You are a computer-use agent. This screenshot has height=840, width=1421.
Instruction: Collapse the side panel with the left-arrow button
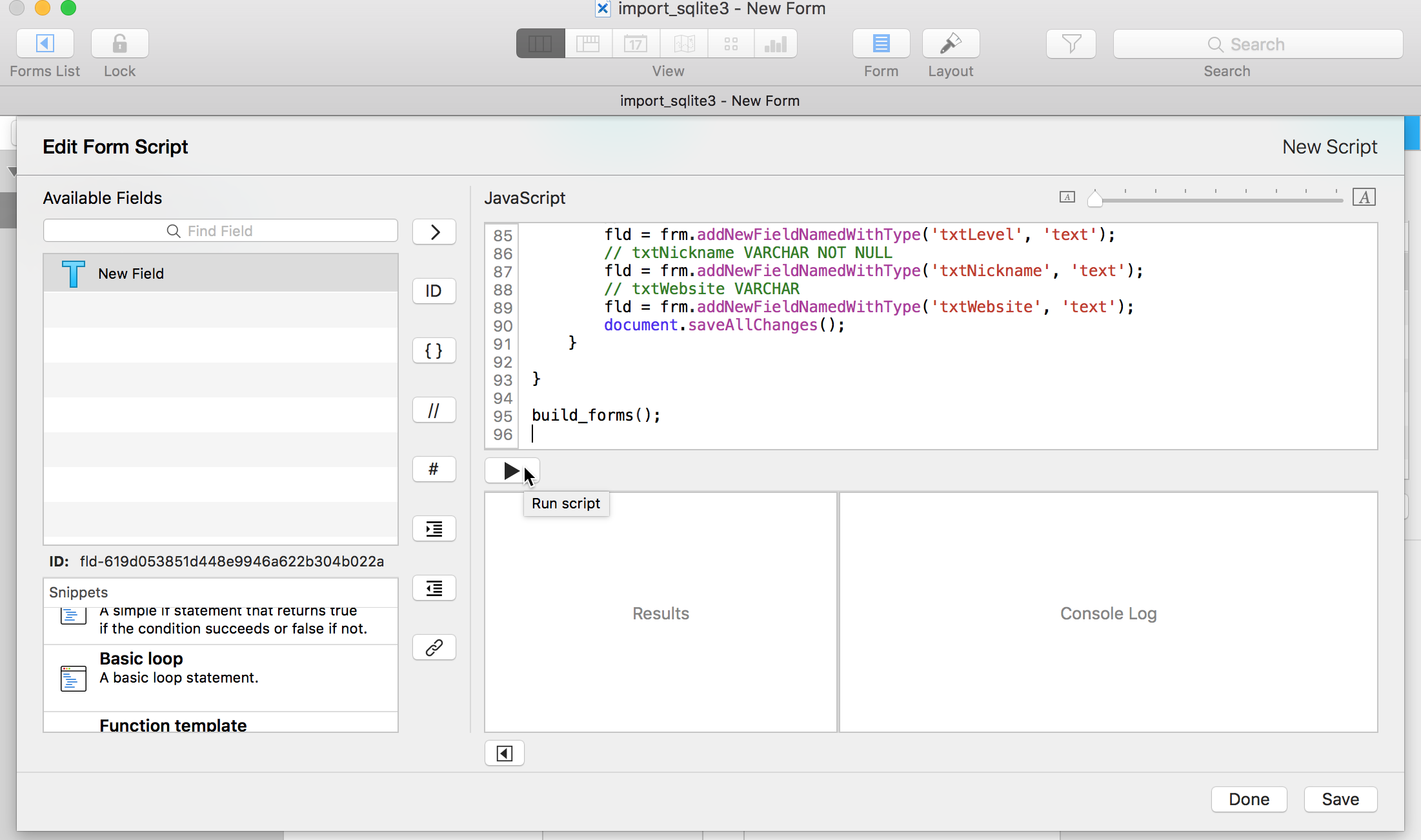tap(504, 753)
